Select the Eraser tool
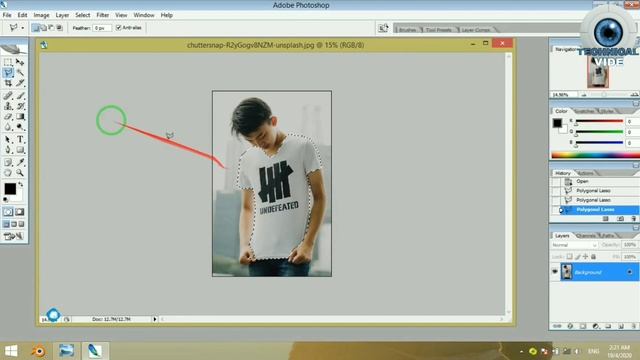The height and width of the screenshot is (360, 640). tap(8, 117)
